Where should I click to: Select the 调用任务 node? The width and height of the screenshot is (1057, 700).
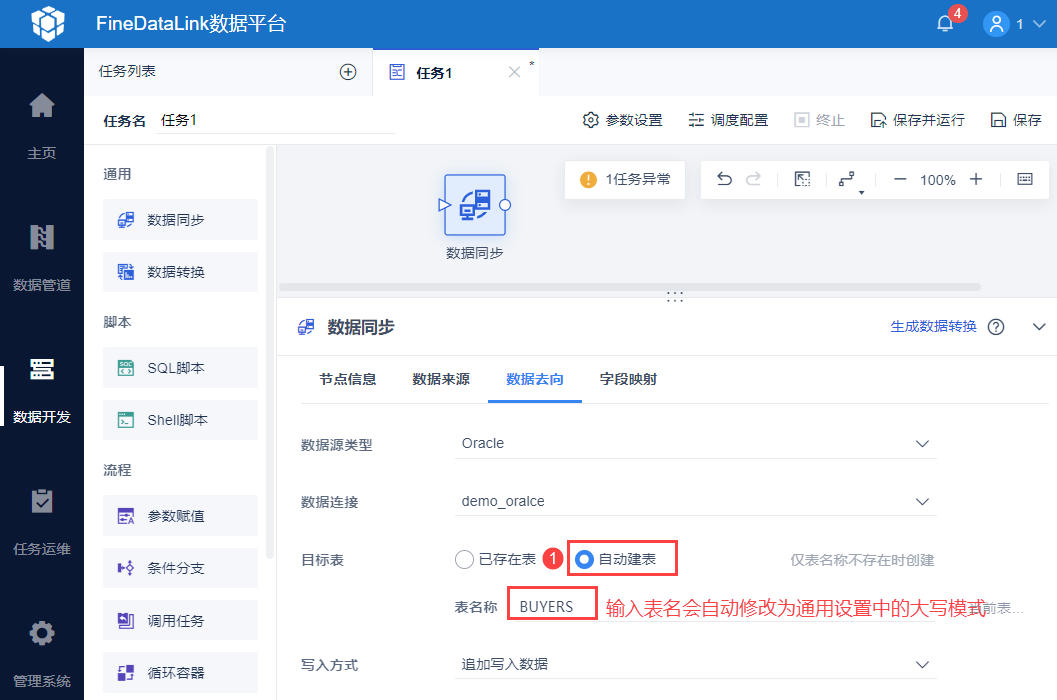(181, 620)
